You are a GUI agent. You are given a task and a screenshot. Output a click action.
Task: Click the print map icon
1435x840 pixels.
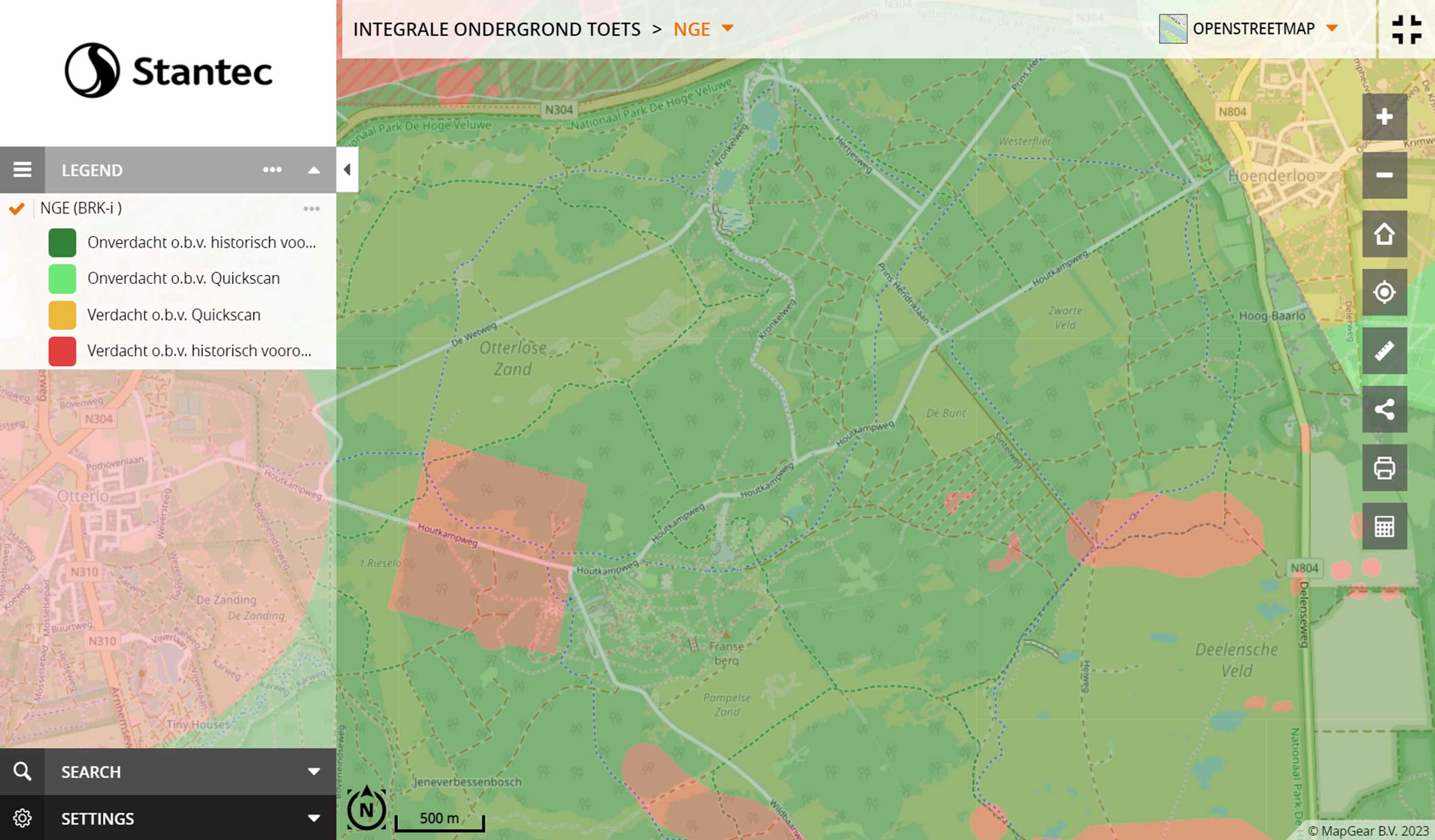pos(1384,468)
